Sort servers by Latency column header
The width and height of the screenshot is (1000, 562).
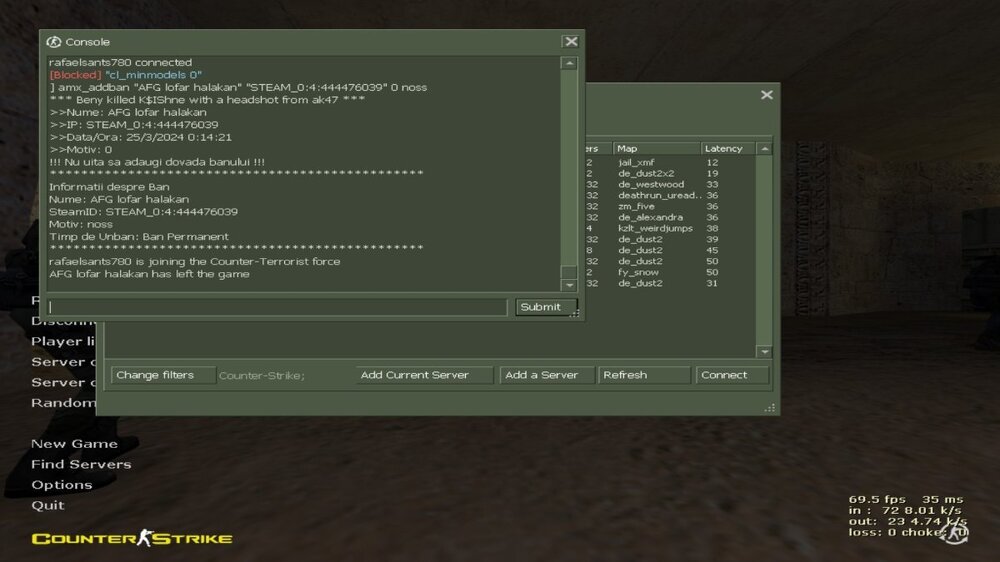click(x=728, y=149)
